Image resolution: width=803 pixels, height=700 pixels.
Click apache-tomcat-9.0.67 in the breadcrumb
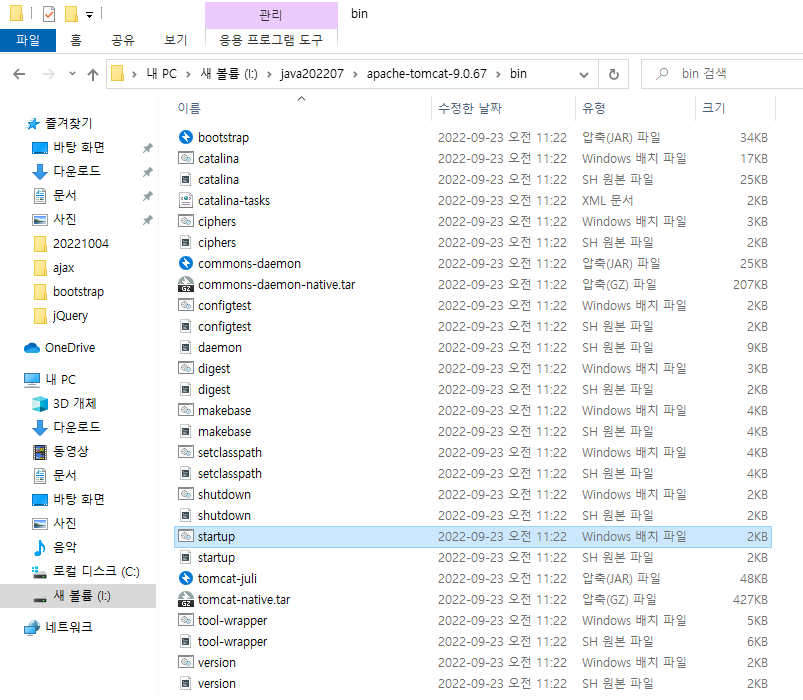(427, 74)
